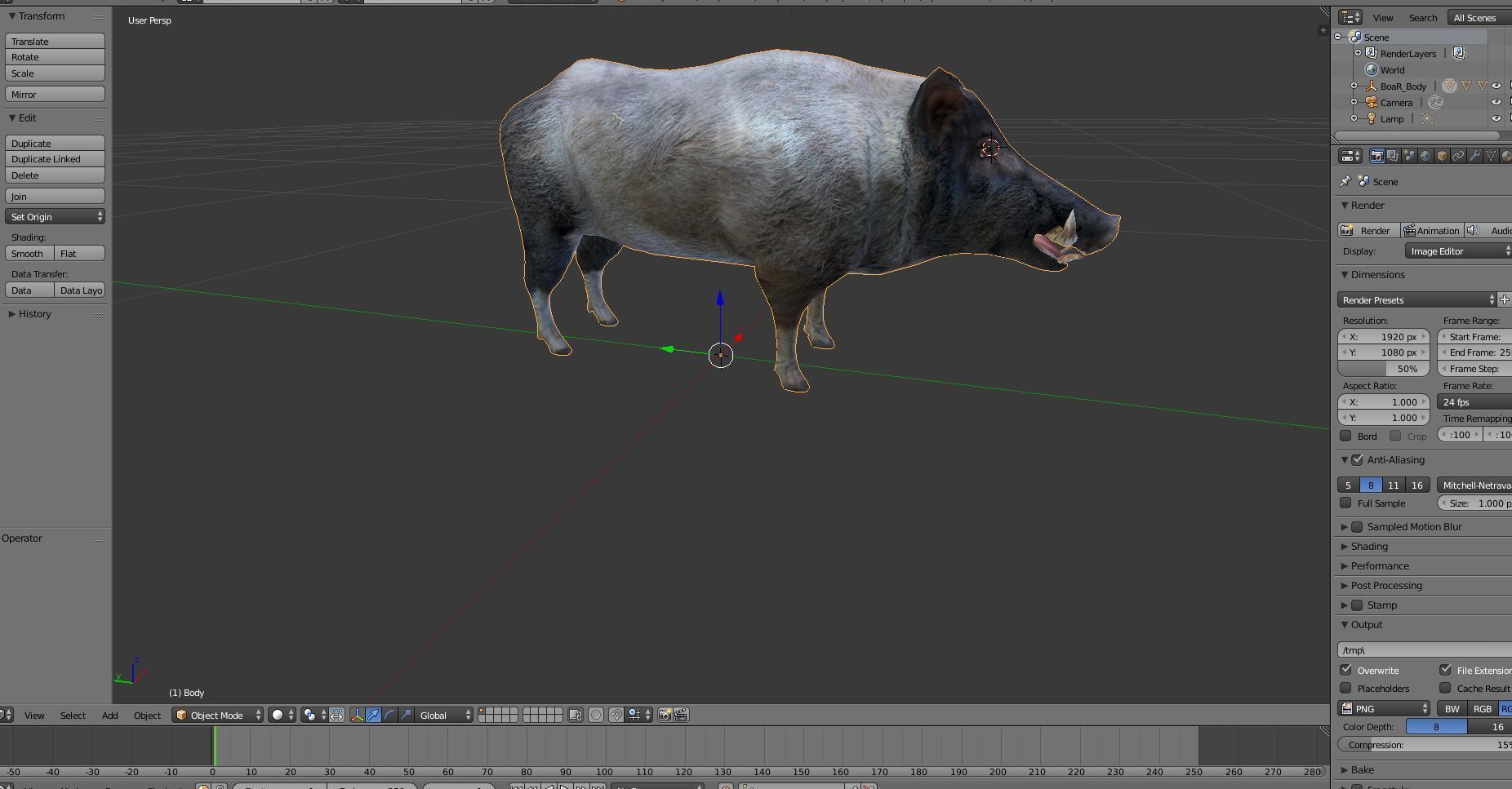Pin the properties context with the pin icon
Viewport: 1512px width, 789px height.
(x=1345, y=181)
